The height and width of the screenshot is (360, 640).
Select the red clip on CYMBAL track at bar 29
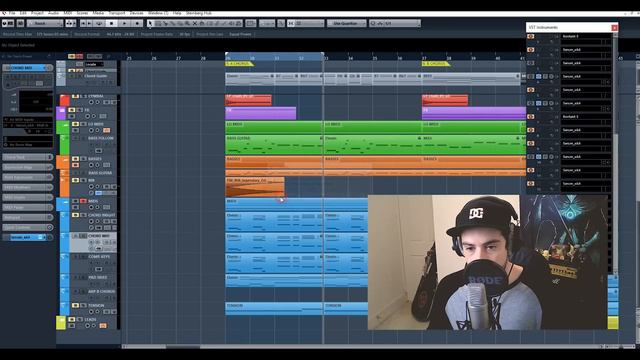pyautogui.click(x=249, y=100)
